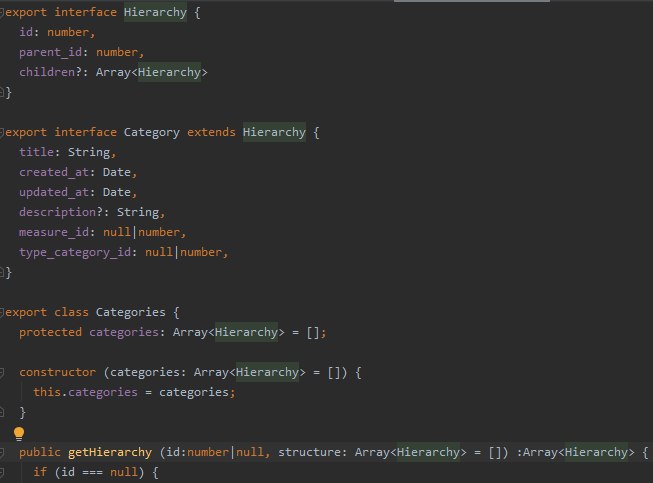Click the 'created_at' property

54,172
